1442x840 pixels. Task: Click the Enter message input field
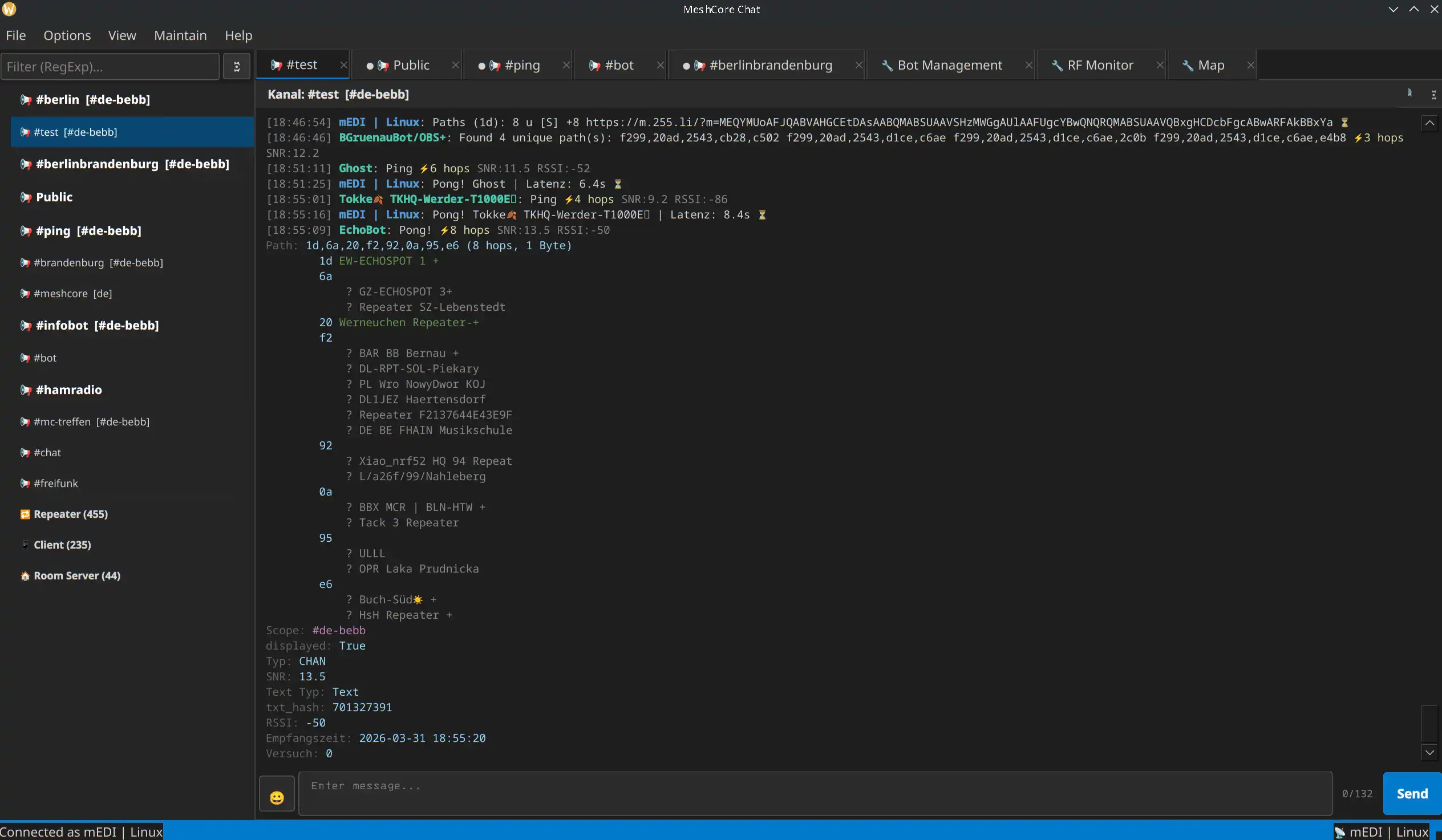tap(815, 793)
